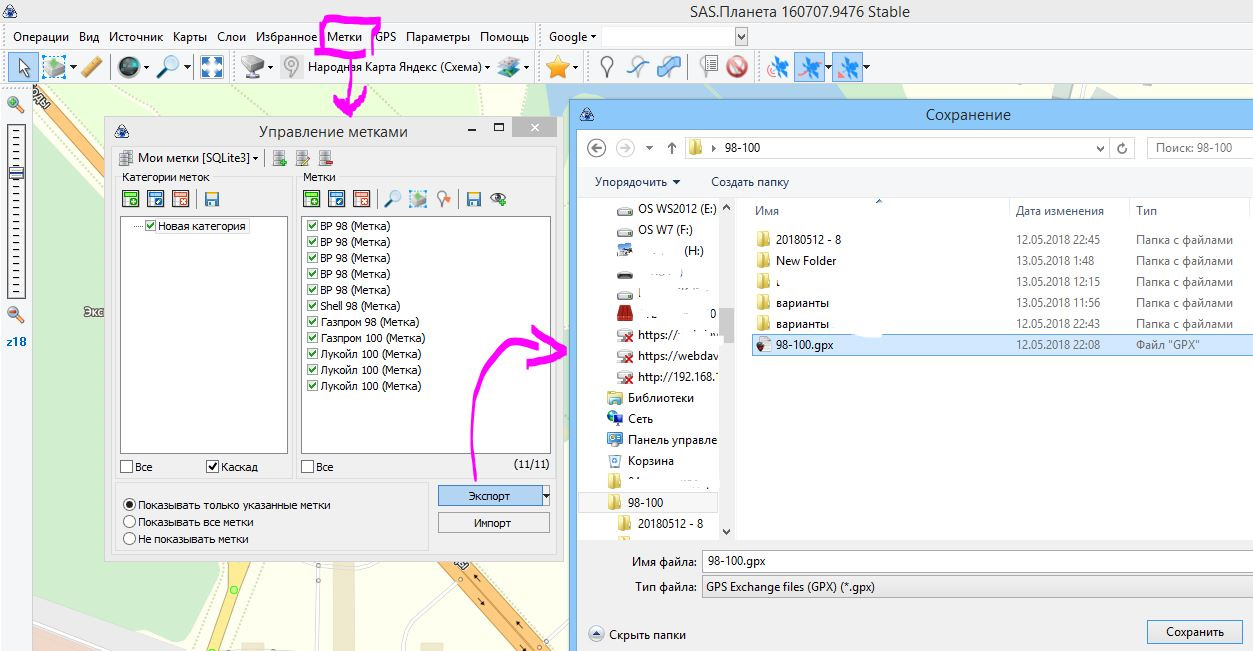Image resolution: width=1253 pixels, height=651 pixels.
Task: Toggle mark visibility eye icon
Action: [498, 199]
